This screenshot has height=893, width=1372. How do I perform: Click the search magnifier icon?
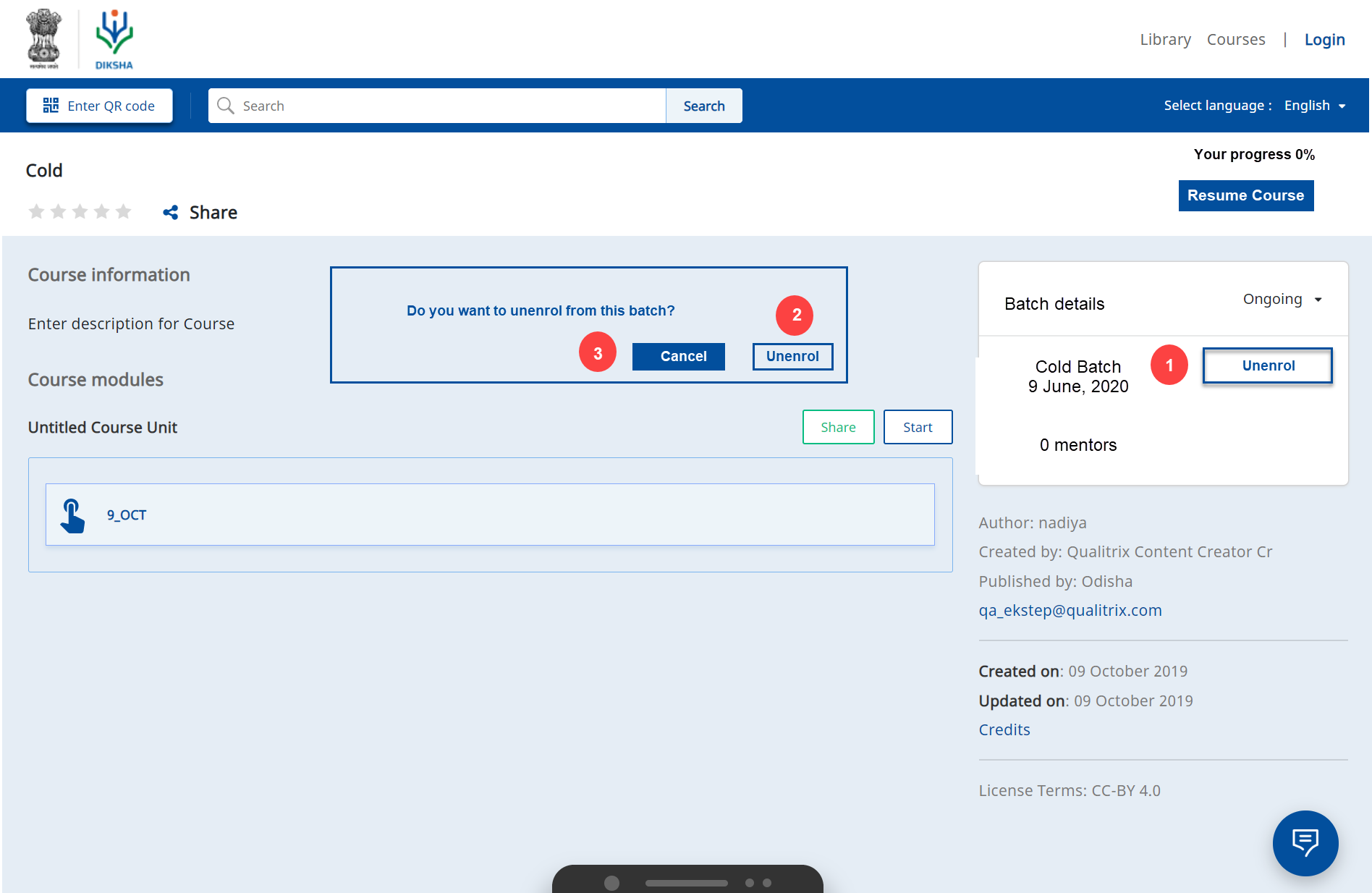226,106
